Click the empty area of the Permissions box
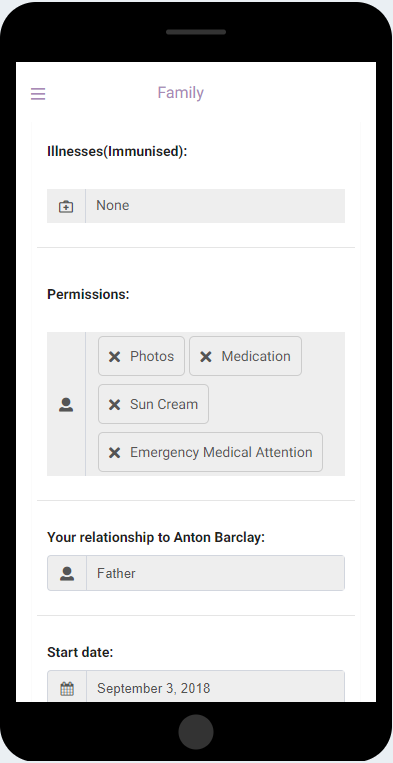Image resolution: width=393 pixels, height=763 pixels. coord(275,404)
